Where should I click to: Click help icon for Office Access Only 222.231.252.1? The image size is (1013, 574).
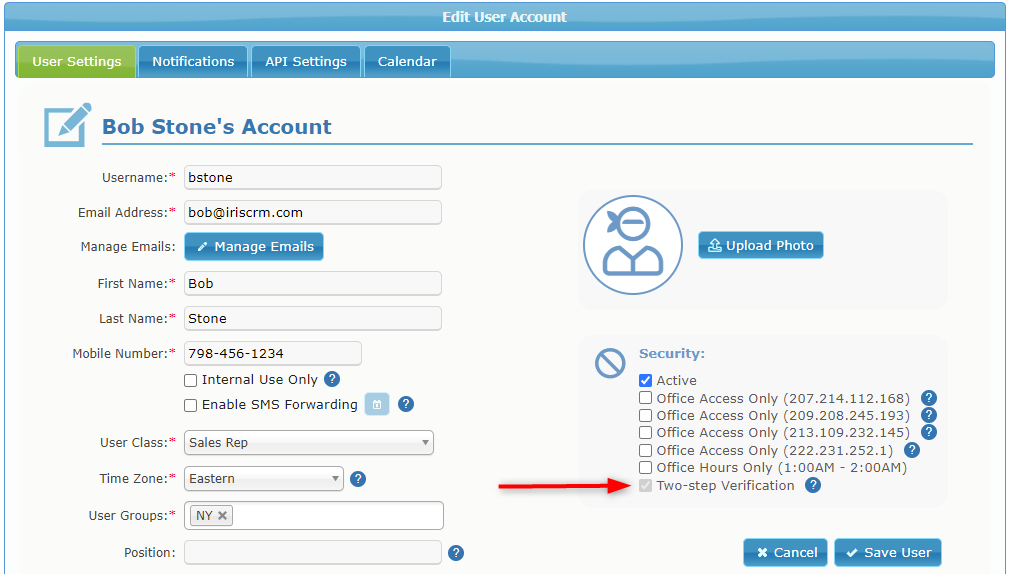(912, 450)
